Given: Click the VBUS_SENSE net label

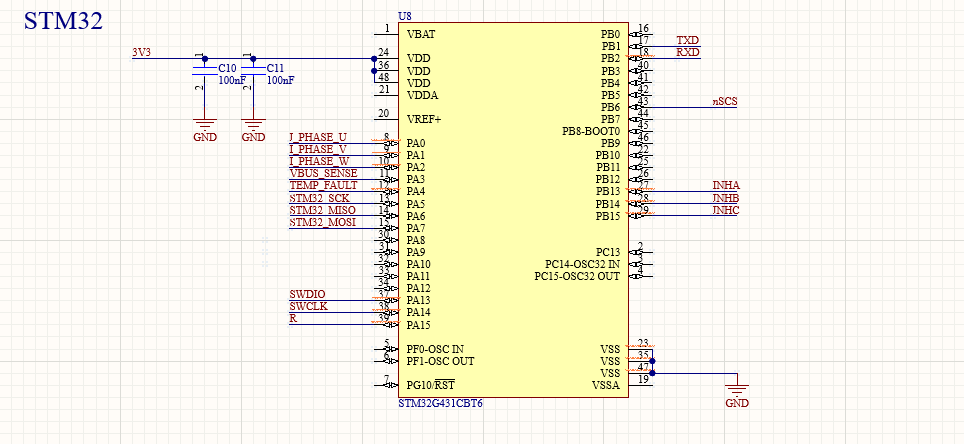Looking at the screenshot, I should pyautogui.click(x=323, y=173).
